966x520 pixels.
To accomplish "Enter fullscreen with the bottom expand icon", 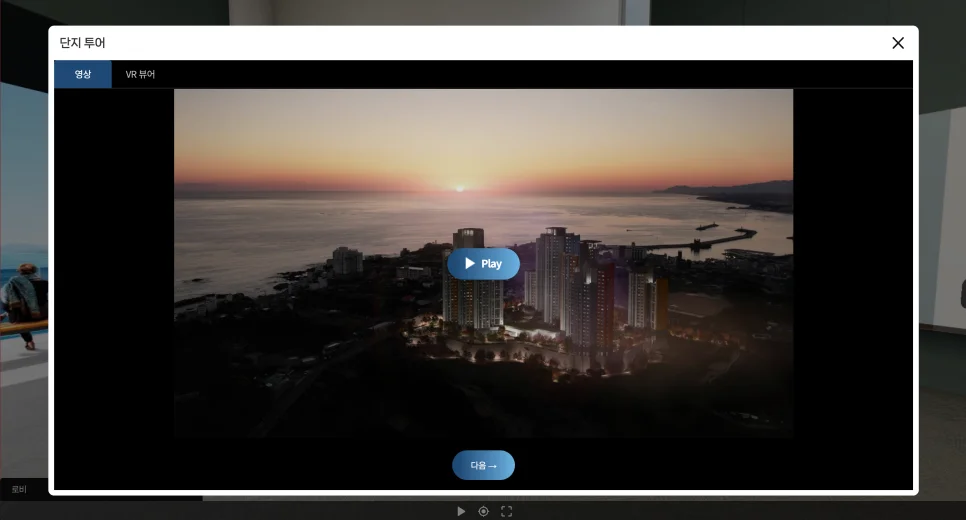I will [x=506, y=511].
